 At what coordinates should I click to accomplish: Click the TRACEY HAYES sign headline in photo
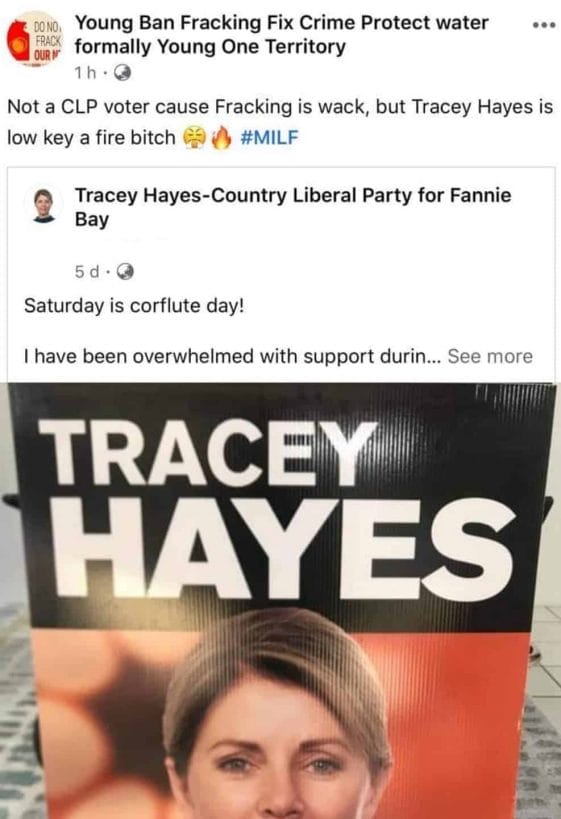click(277, 509)
